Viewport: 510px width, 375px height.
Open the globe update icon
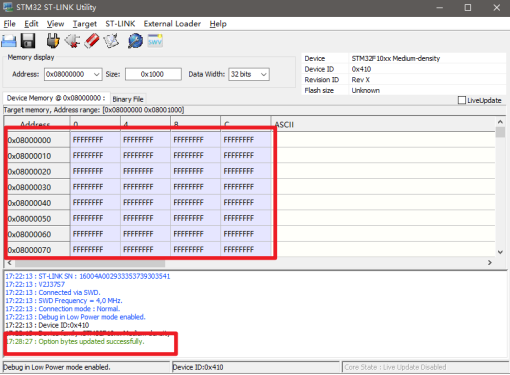135,41
